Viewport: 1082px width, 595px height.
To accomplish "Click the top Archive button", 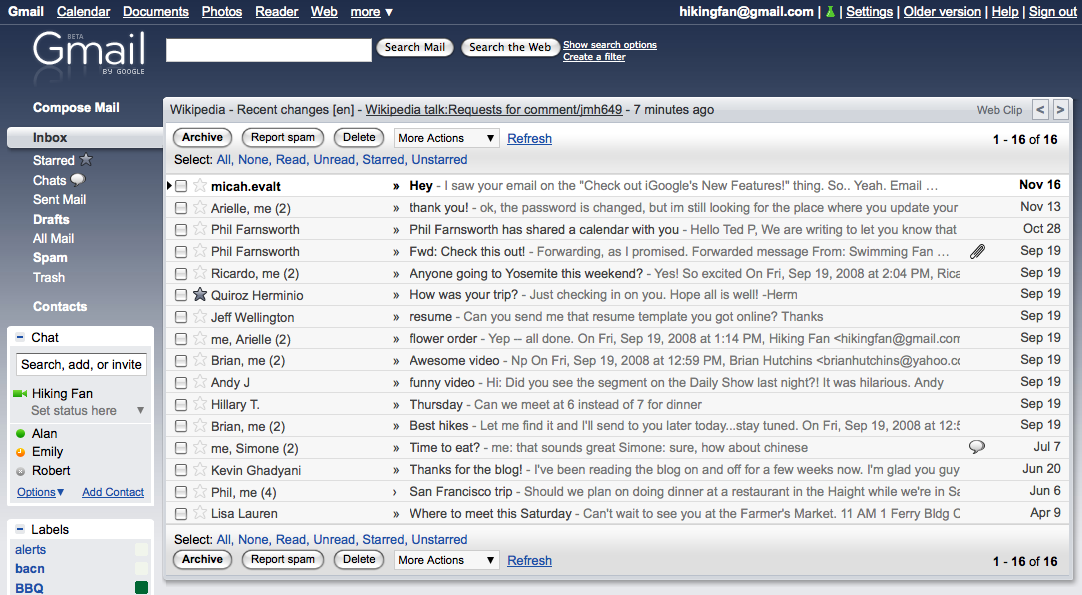I will click(x=202, y=137).
